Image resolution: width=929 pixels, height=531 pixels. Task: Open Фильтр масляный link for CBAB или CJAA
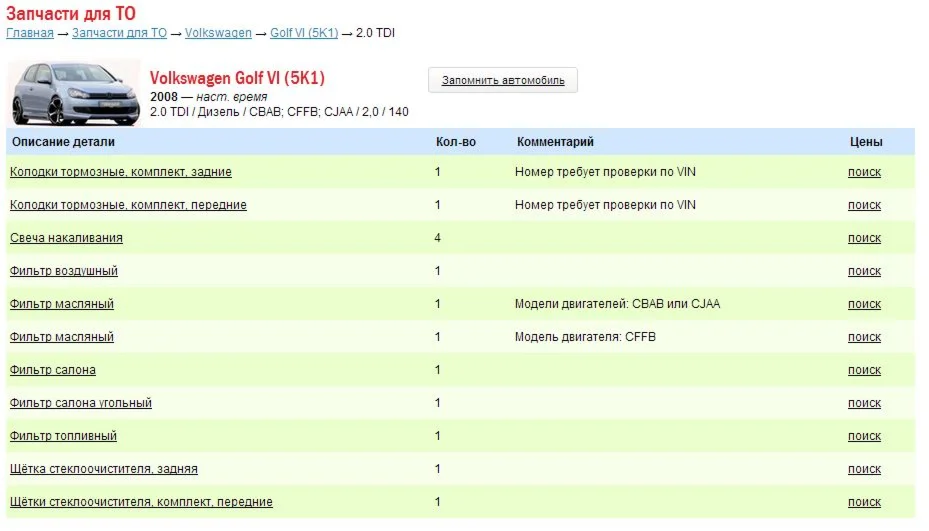pyautogui.click(x=62, y=304)
